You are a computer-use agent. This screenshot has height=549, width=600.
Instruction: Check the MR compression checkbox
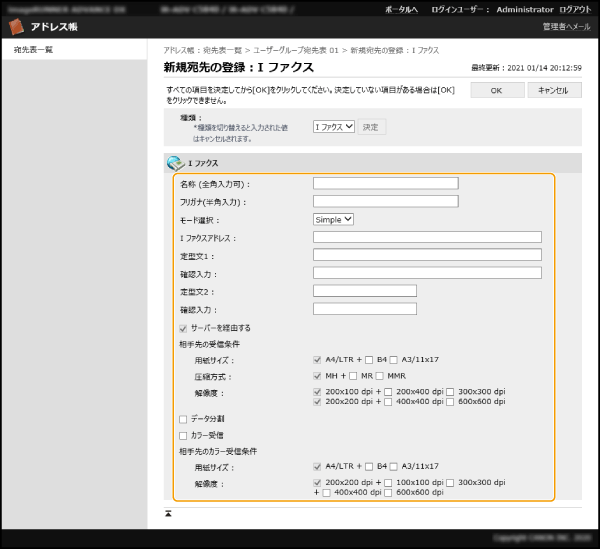coord(353,375)
